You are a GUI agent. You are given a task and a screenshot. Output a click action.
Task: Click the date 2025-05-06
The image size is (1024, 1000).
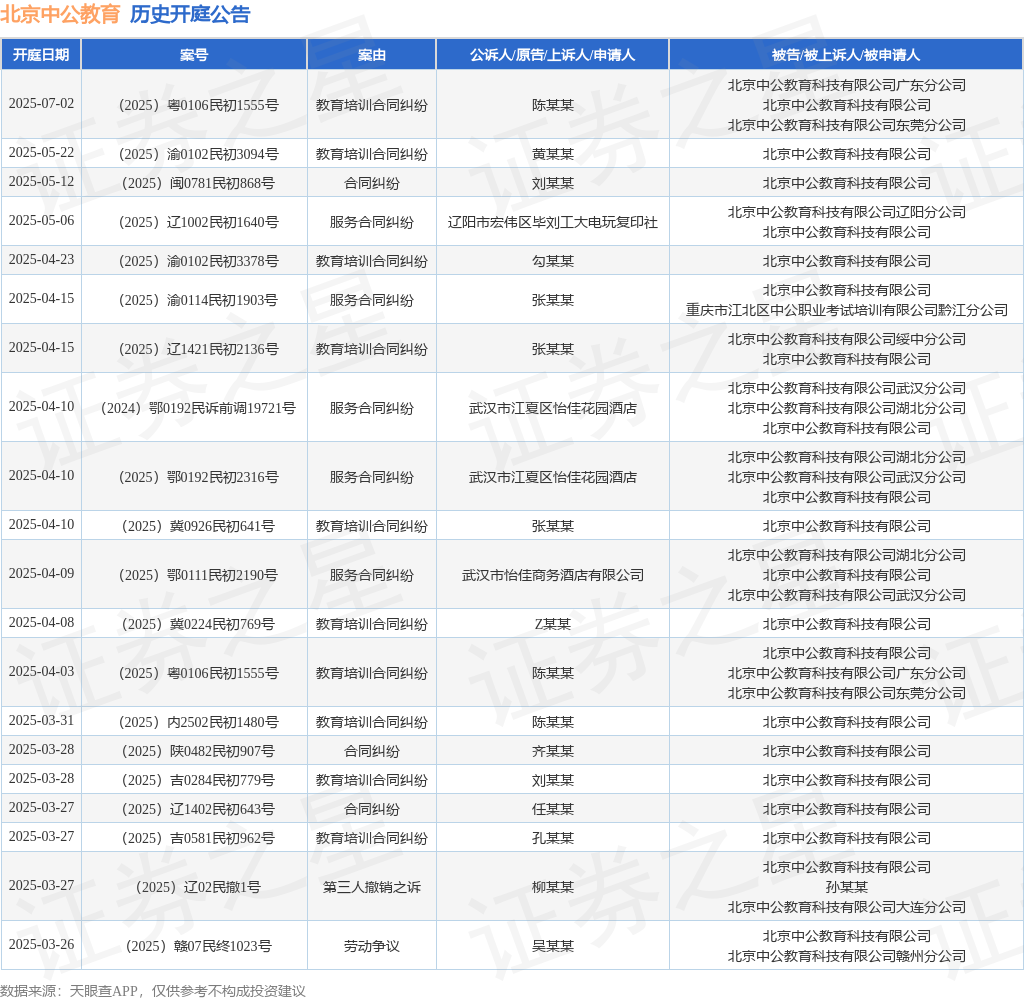tap(41, 221)
